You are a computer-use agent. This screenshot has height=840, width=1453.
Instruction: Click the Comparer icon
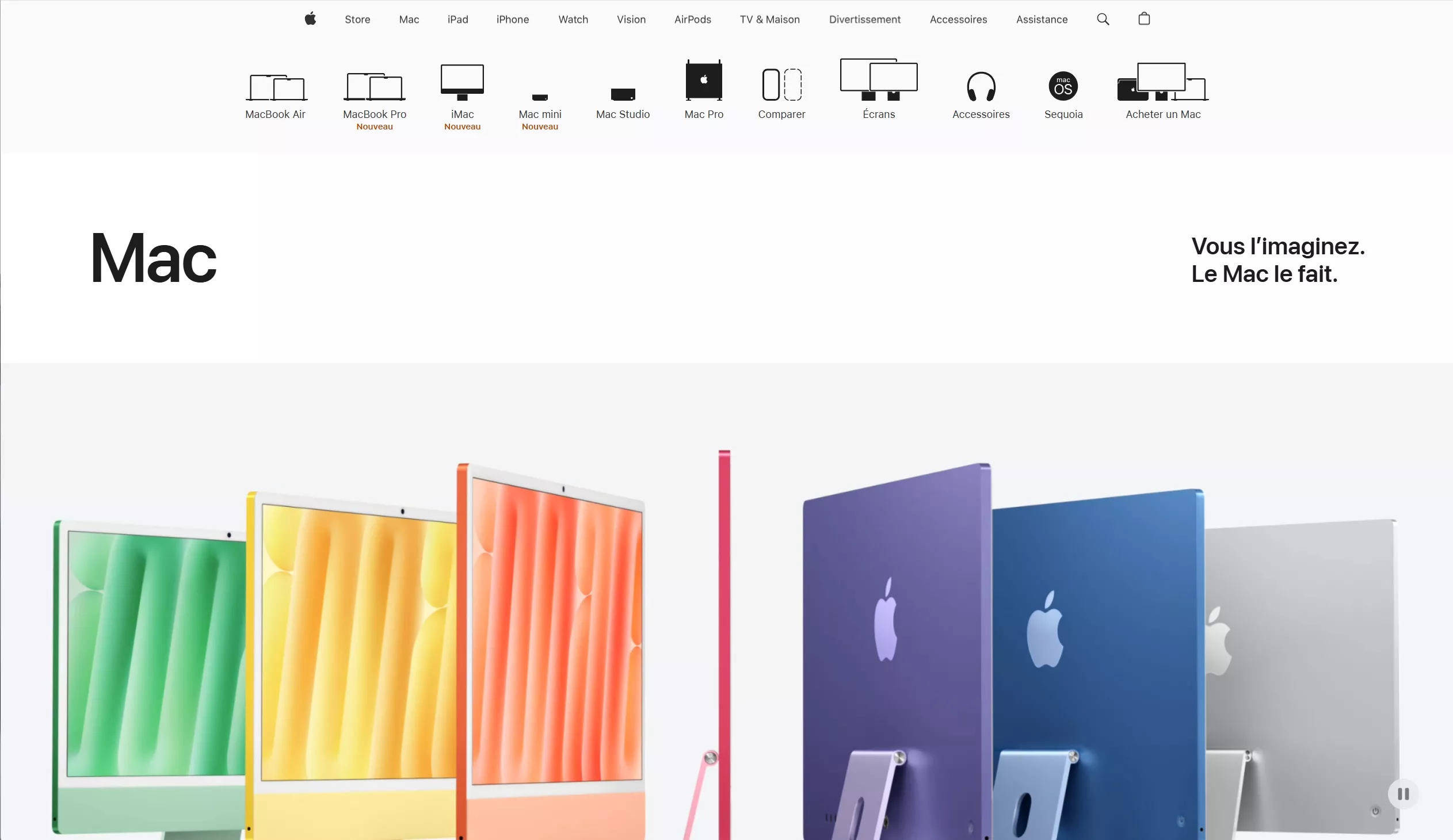coord(781,85)
